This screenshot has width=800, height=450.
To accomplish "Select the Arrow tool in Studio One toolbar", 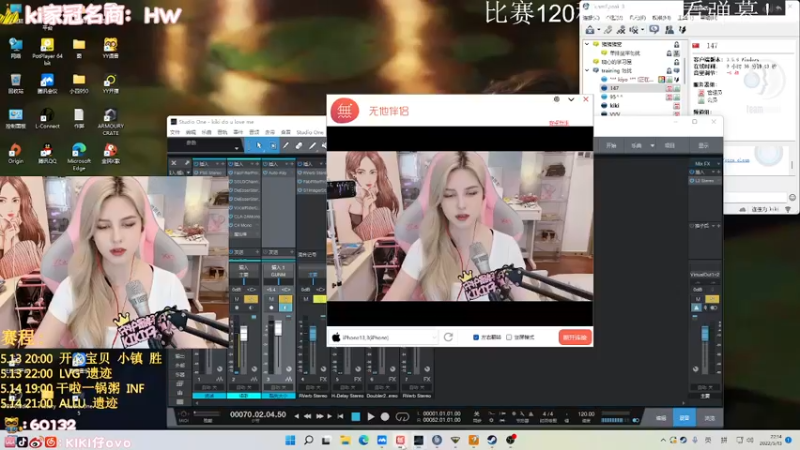I will tap(259, 146).
